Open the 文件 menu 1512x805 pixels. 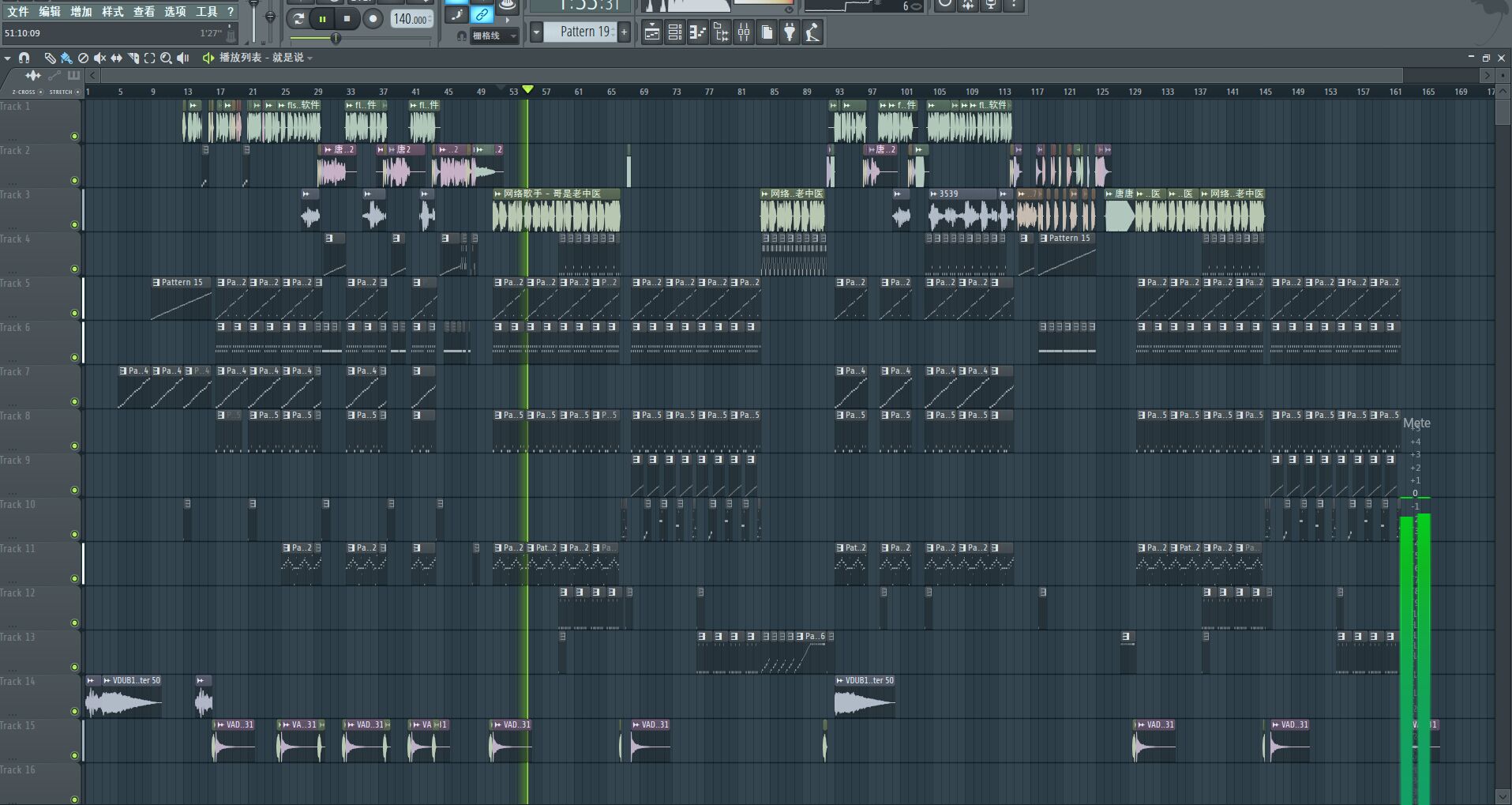click(18, 11)
